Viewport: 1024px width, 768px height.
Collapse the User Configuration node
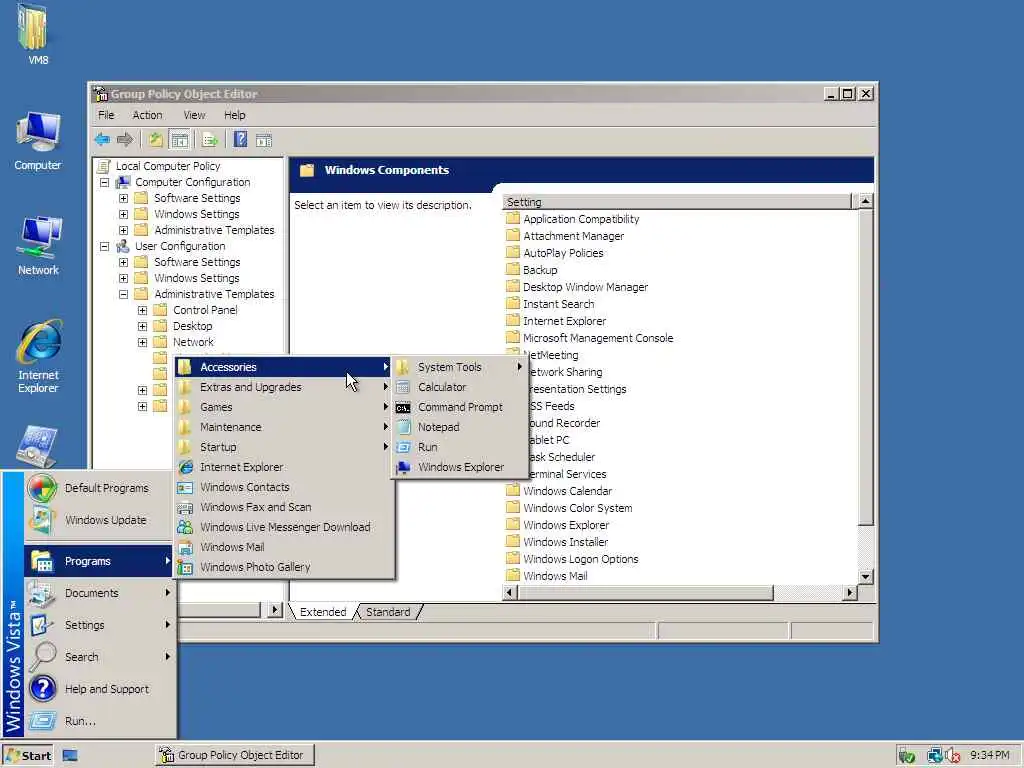pos(104,247)
